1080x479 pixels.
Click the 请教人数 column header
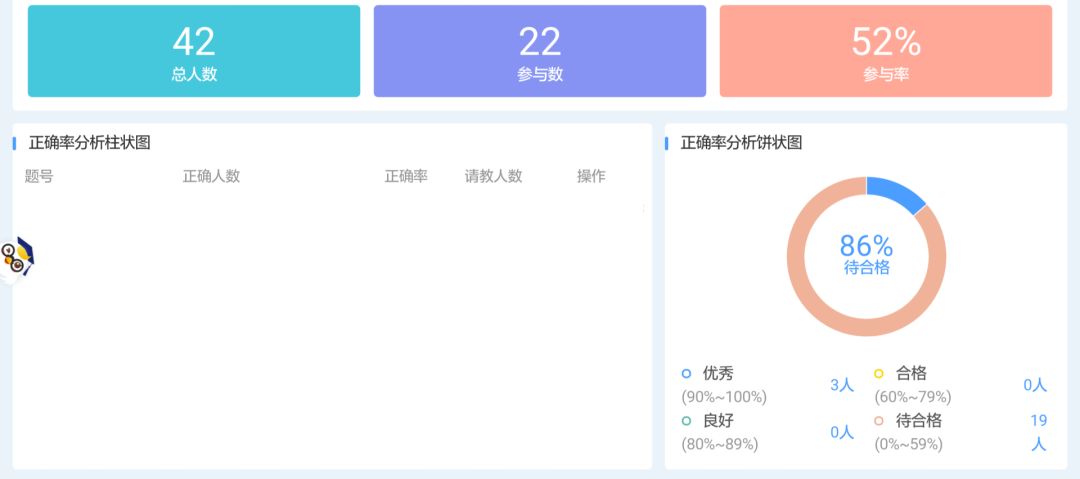point(493,176)
